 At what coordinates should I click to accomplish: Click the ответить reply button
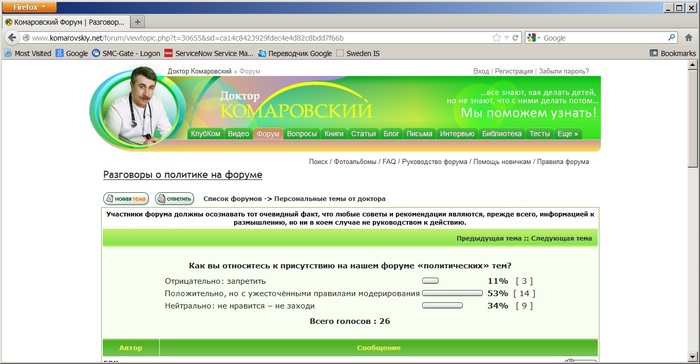click(x=175, y=199)
